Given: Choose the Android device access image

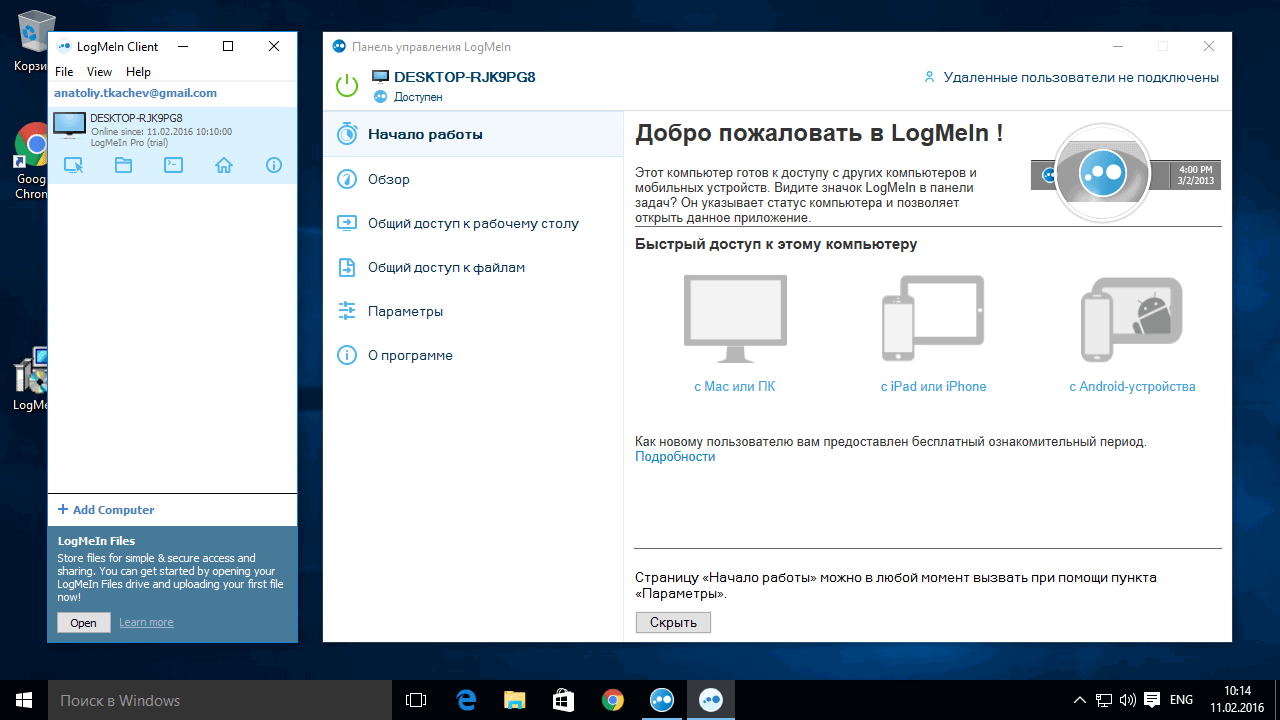Looking at the screenshot, I should (x=1132, y=319).
